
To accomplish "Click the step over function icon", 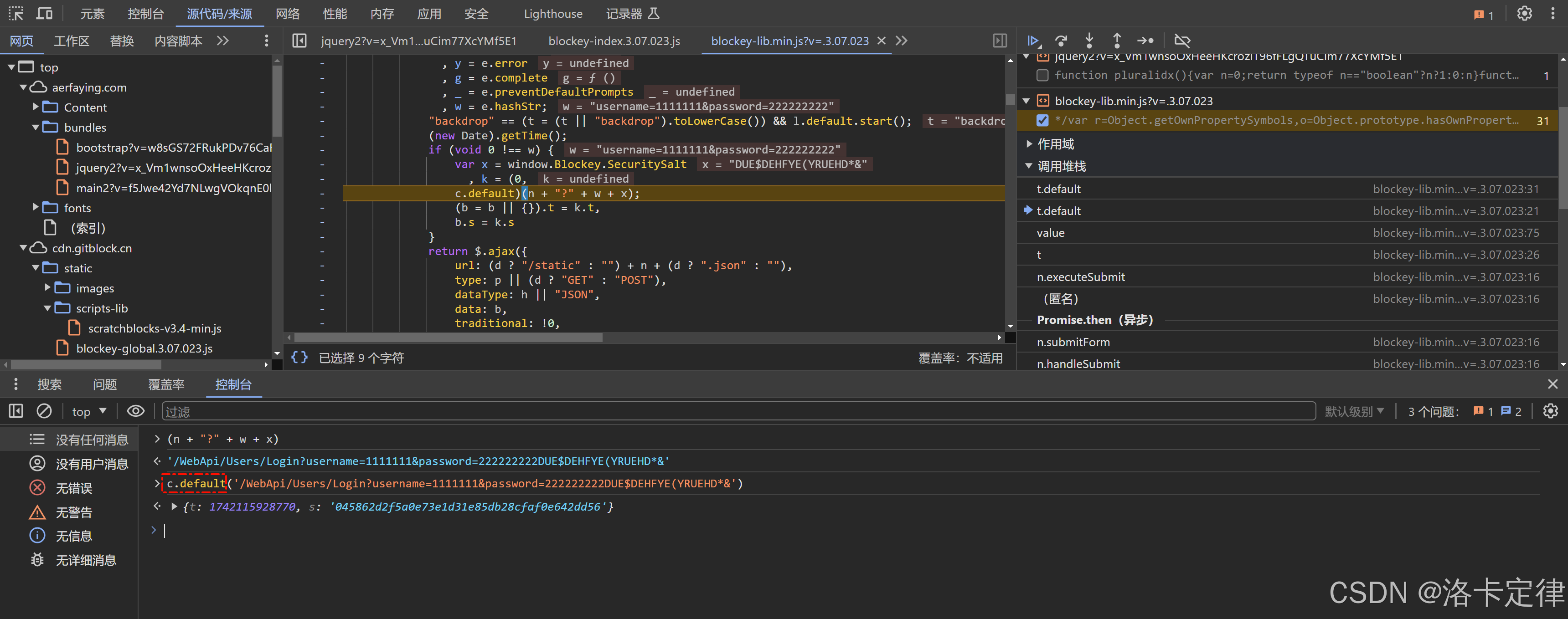I will (1061, 41).
